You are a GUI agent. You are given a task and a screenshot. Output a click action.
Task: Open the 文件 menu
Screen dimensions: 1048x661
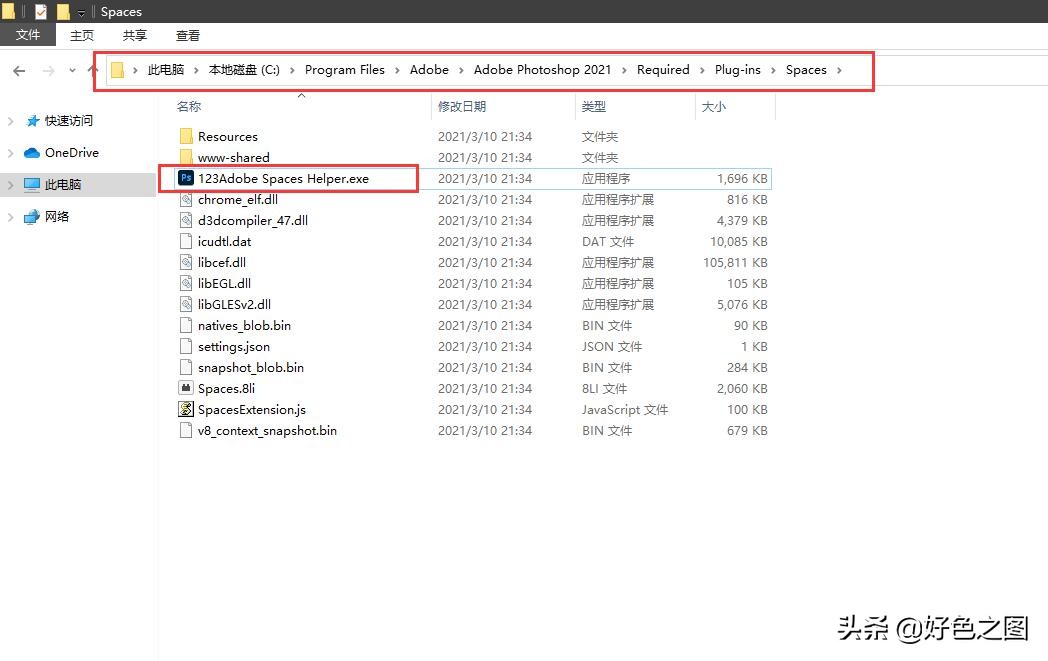tap(27, 35)
